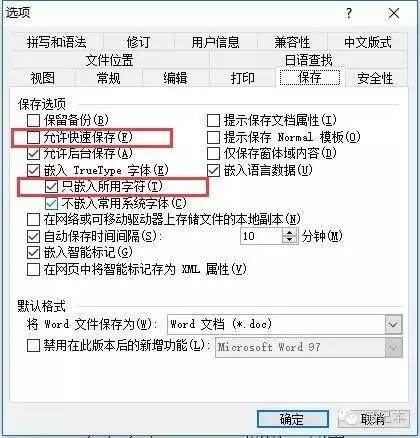Click the help question mark icon
Screen dimensions: 420x438
(x=349, y=13)
